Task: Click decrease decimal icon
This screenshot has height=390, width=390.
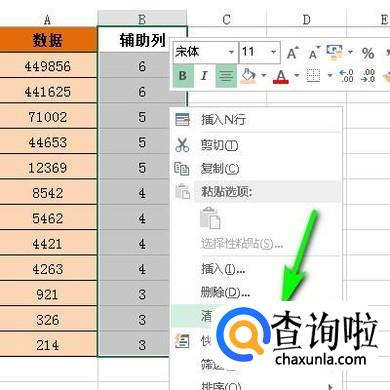Action: [x=368, y=76]
